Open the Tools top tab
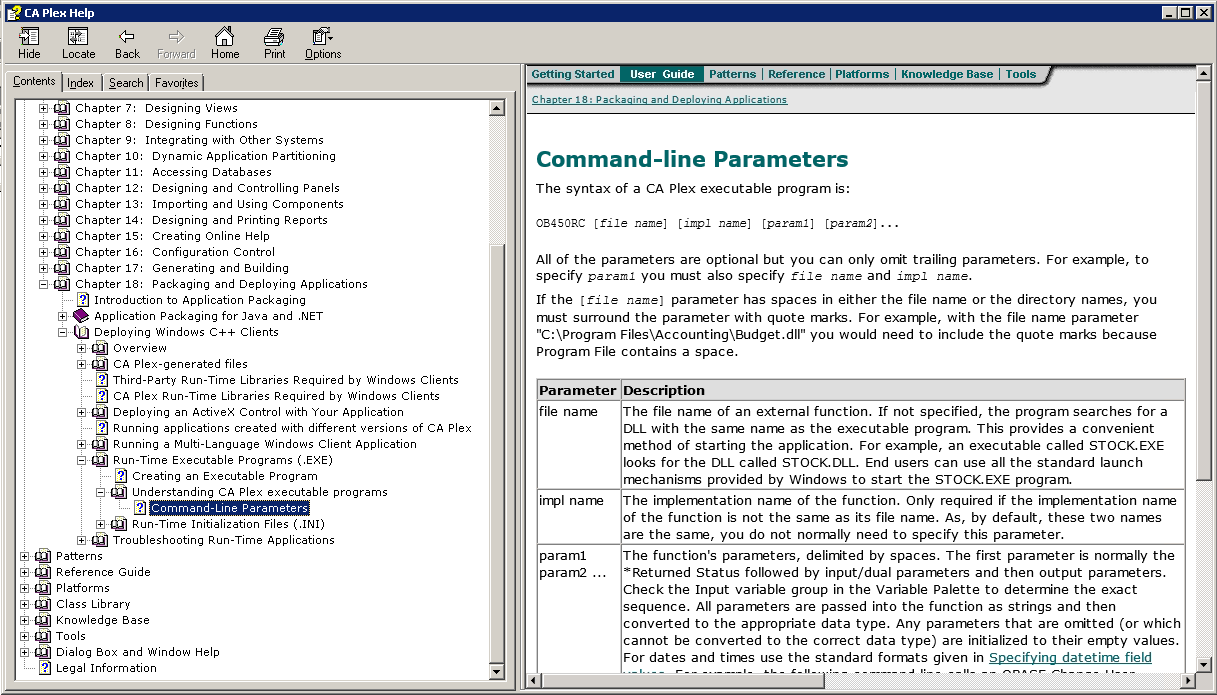The height and width of the screenshot is (695, 1217). tap(1021, 74)
